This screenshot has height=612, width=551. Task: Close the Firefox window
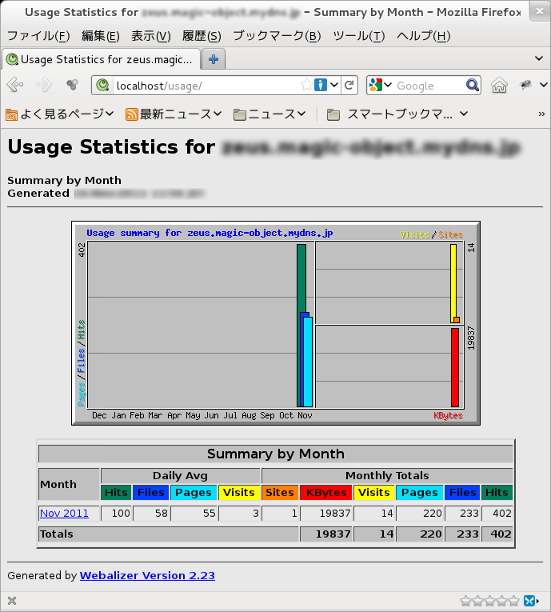[540, 11]
